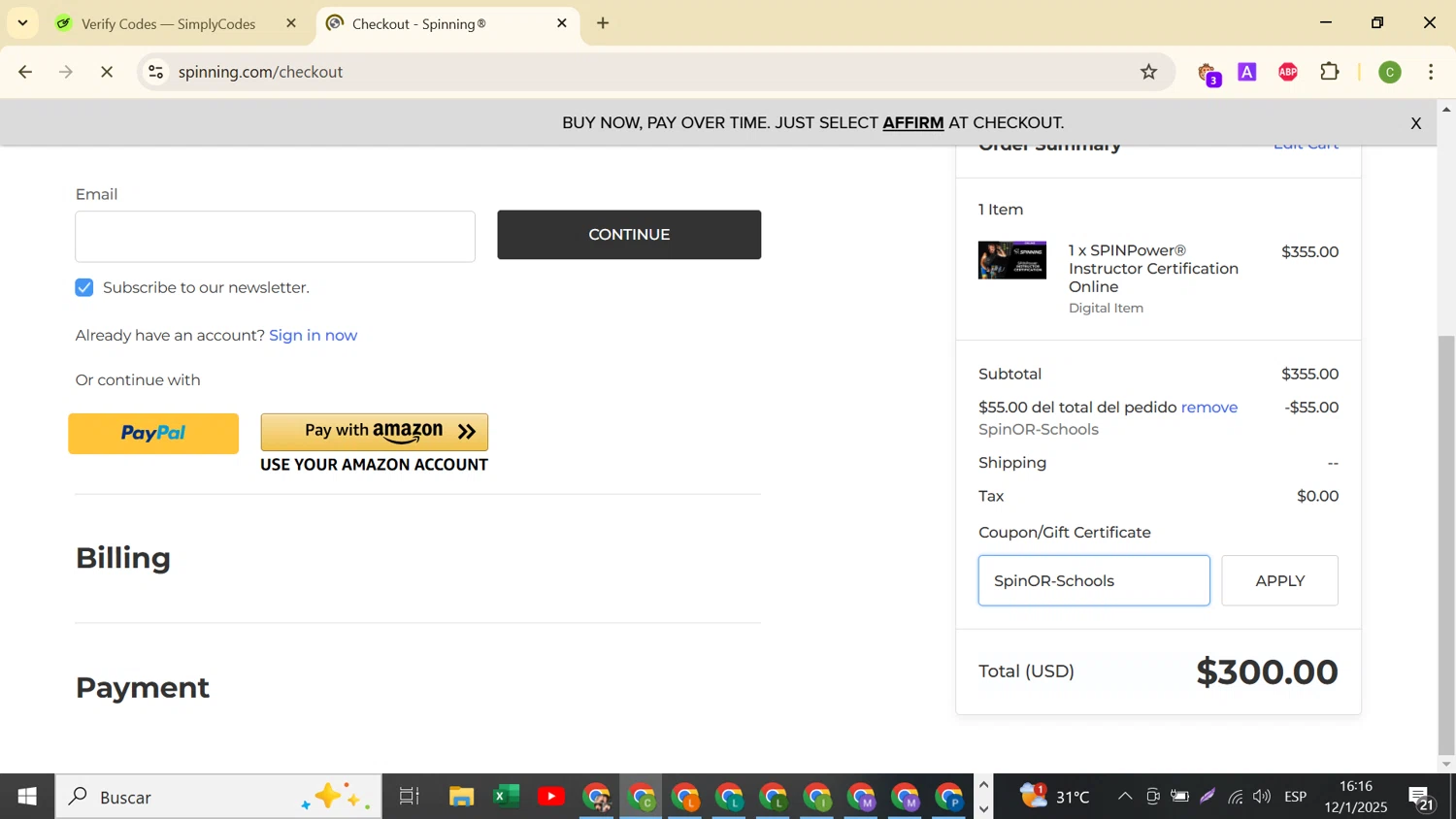Click the browser back arrow
Image resolution: width=1456 pixels, height=819 pixels.
click(x=25, y=72)
